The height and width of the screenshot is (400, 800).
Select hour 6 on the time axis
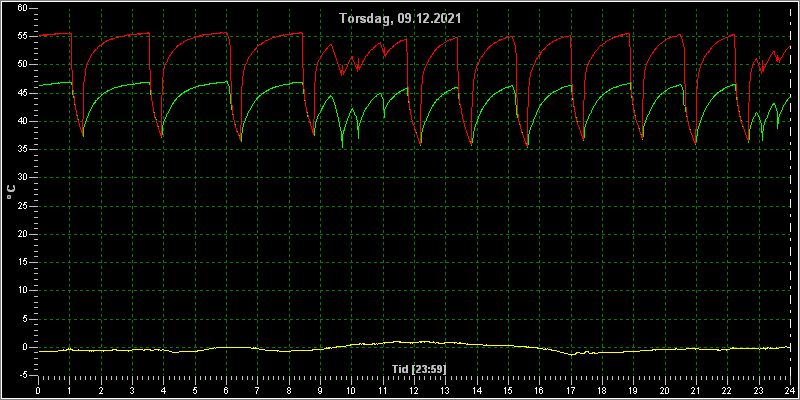click(x=226, y=390)
